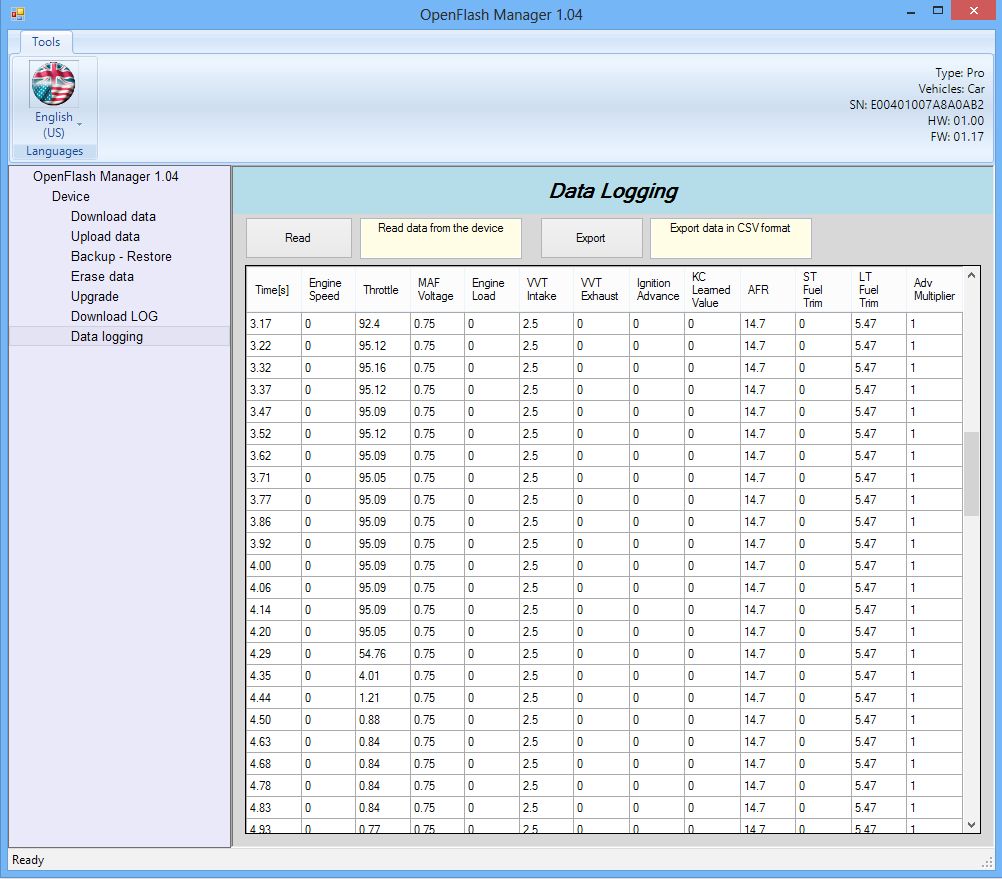This screenshot has width=1002, height=879.
Task: Click the application icon in the title bar
Action: 17,14
